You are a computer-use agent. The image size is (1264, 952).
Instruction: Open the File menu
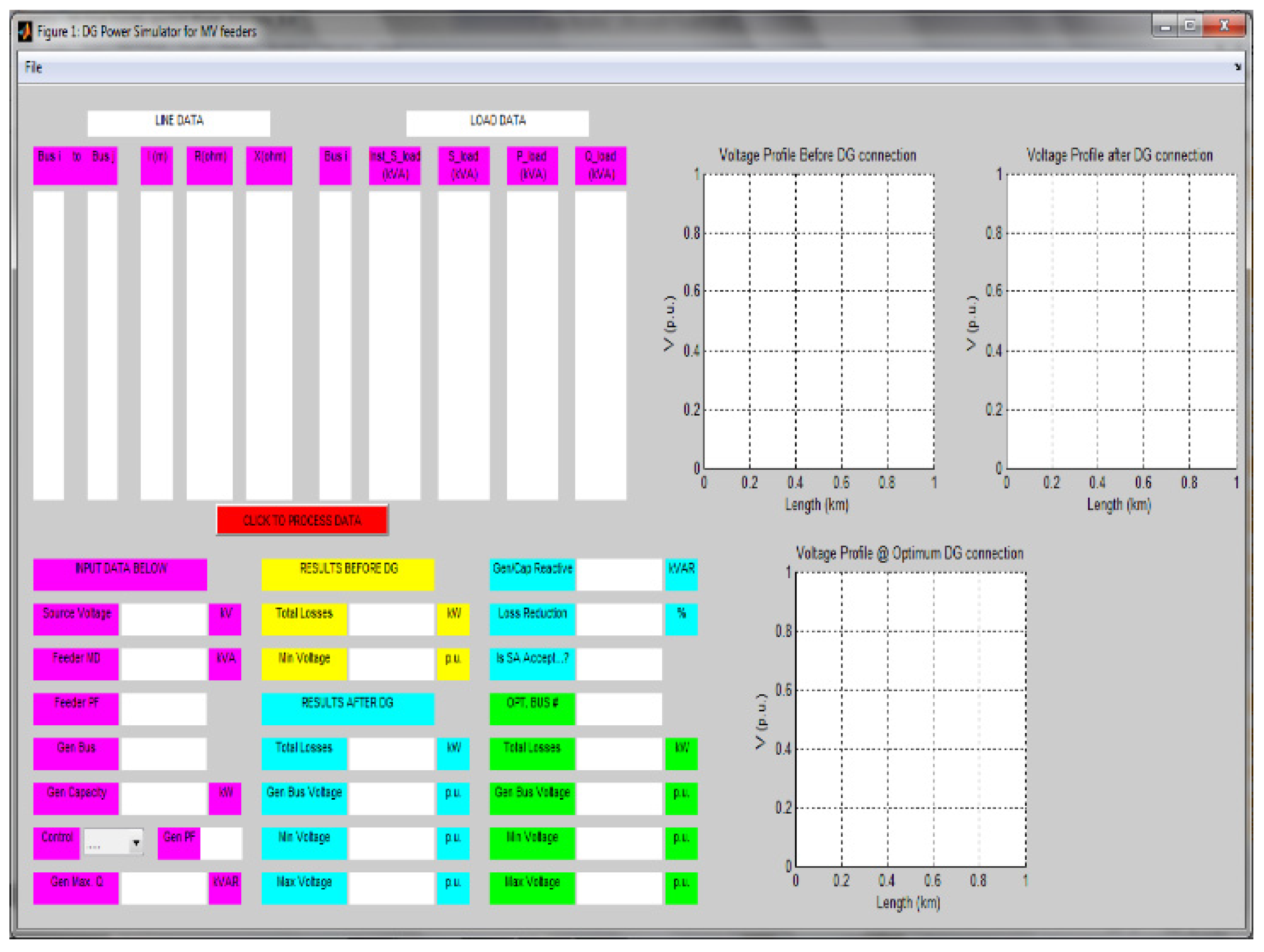[33, 67]
